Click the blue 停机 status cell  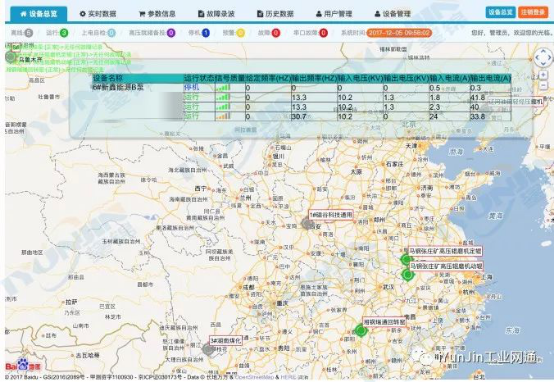191,87
